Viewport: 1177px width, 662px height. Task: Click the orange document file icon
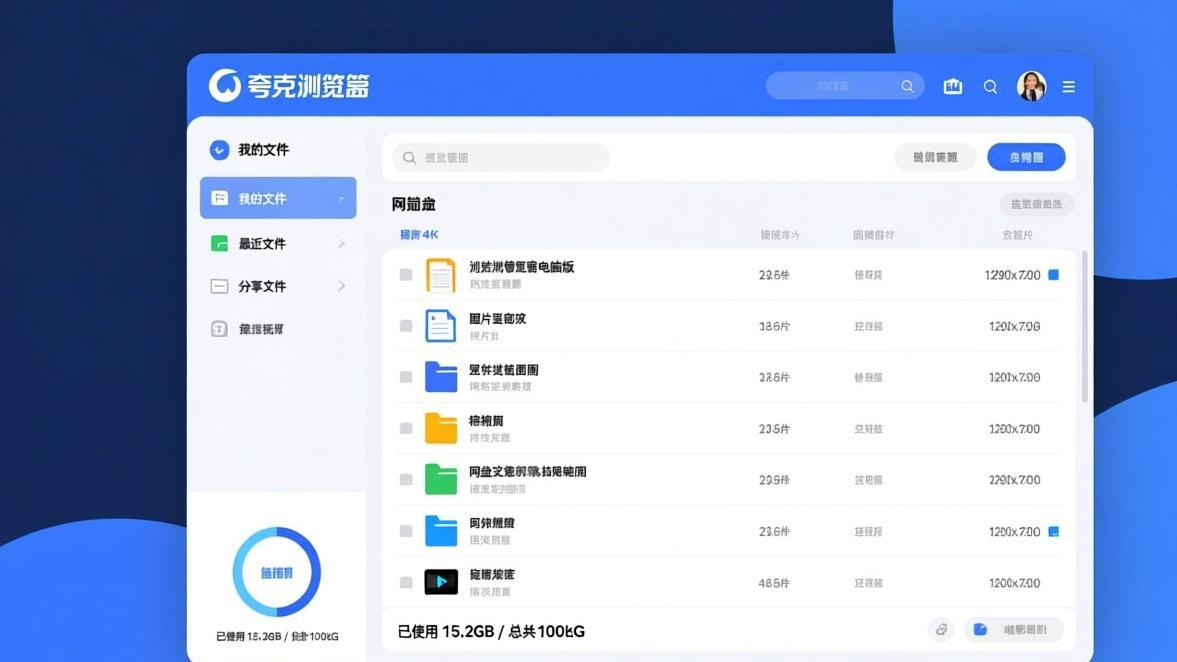pyautogui.click(x=441, y=275)
